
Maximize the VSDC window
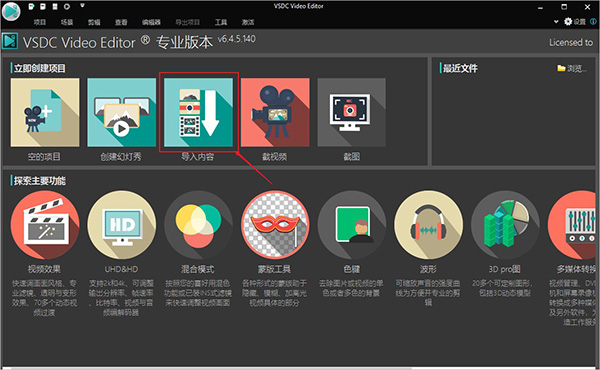564,7
